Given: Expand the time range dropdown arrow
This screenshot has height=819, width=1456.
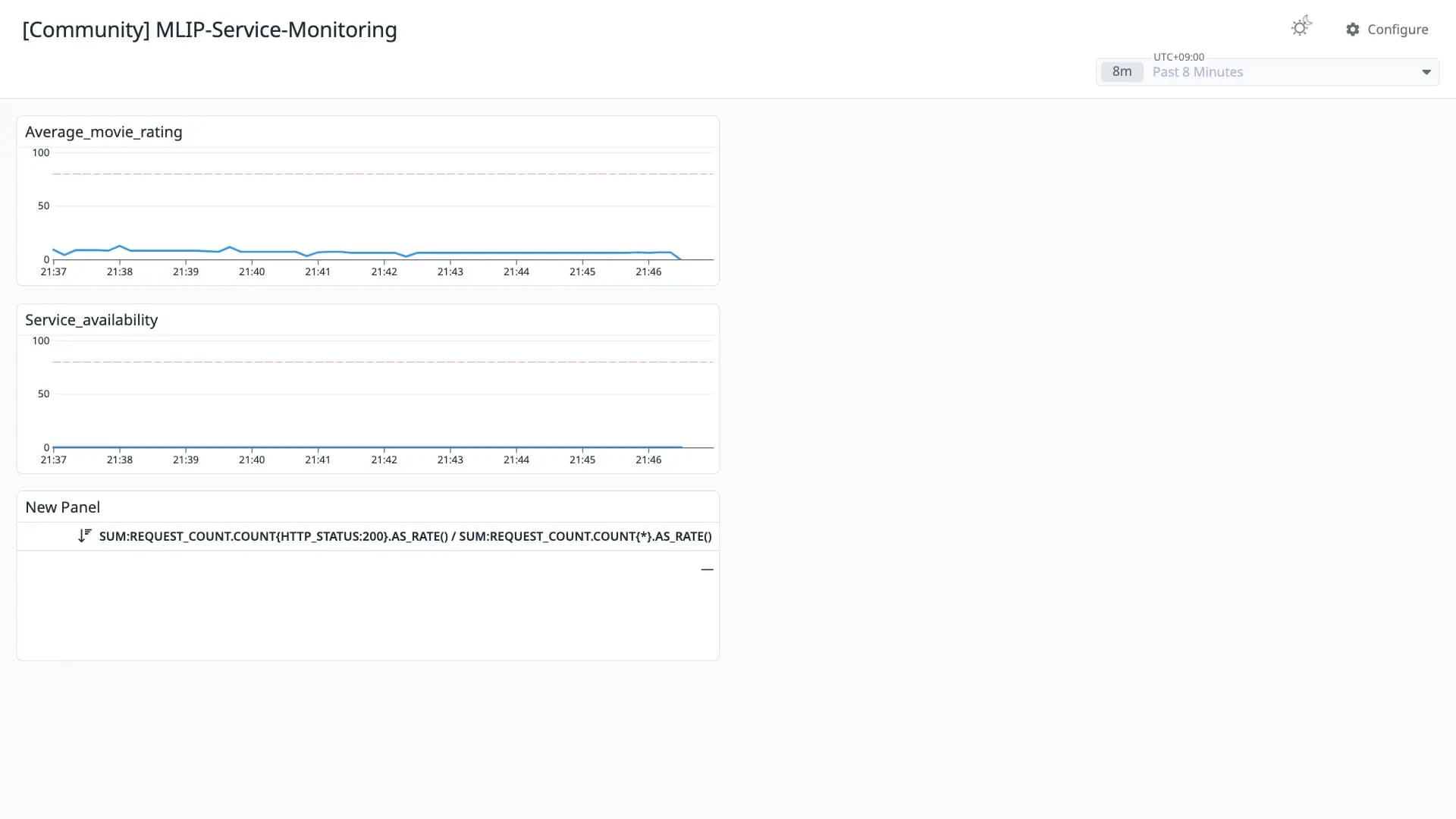Looking at the screenshot, I should tap(1426, 72).
